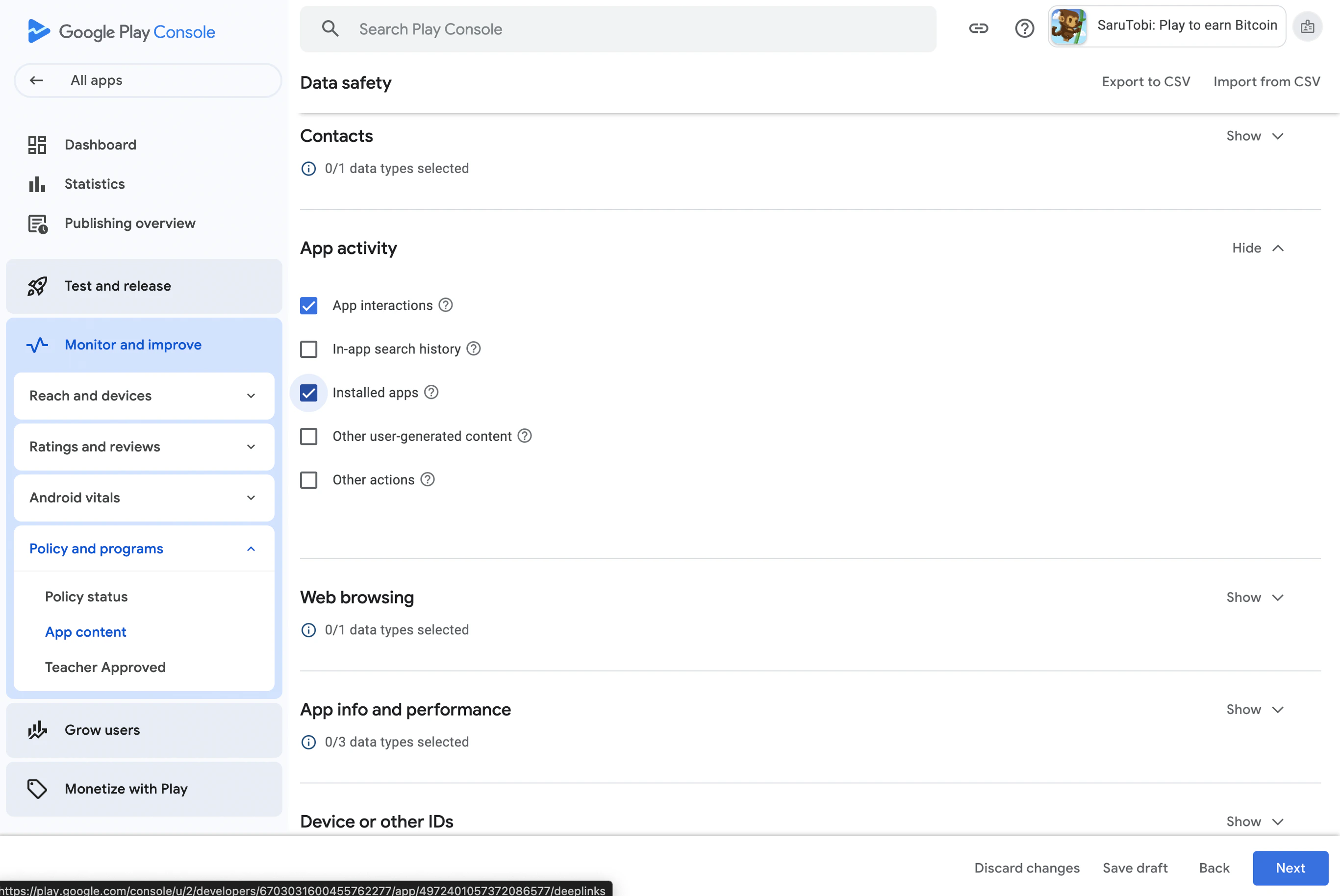
Task: Click help icon next to Installed apps
Action: 431,393
